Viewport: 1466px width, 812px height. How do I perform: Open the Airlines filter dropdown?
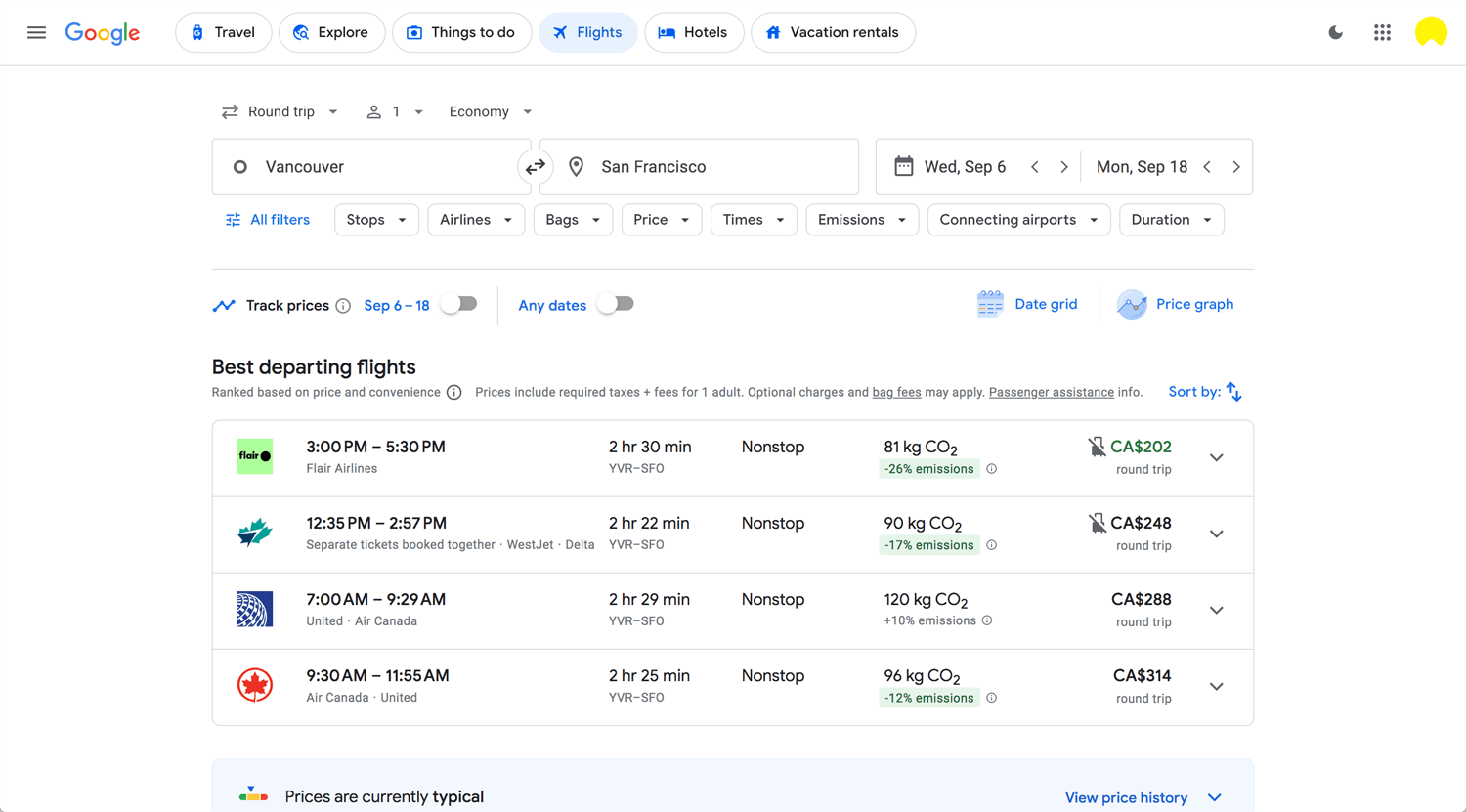(x=476, y=220)
